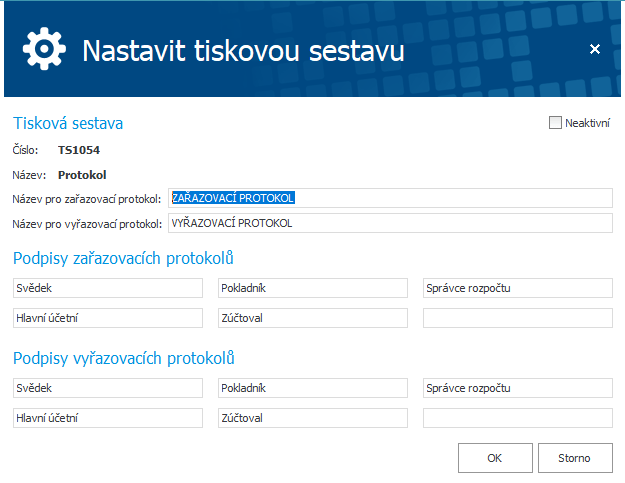Click the Nastavit tiskovou sestavu title

pyautogui.click(x=244, y=51)
